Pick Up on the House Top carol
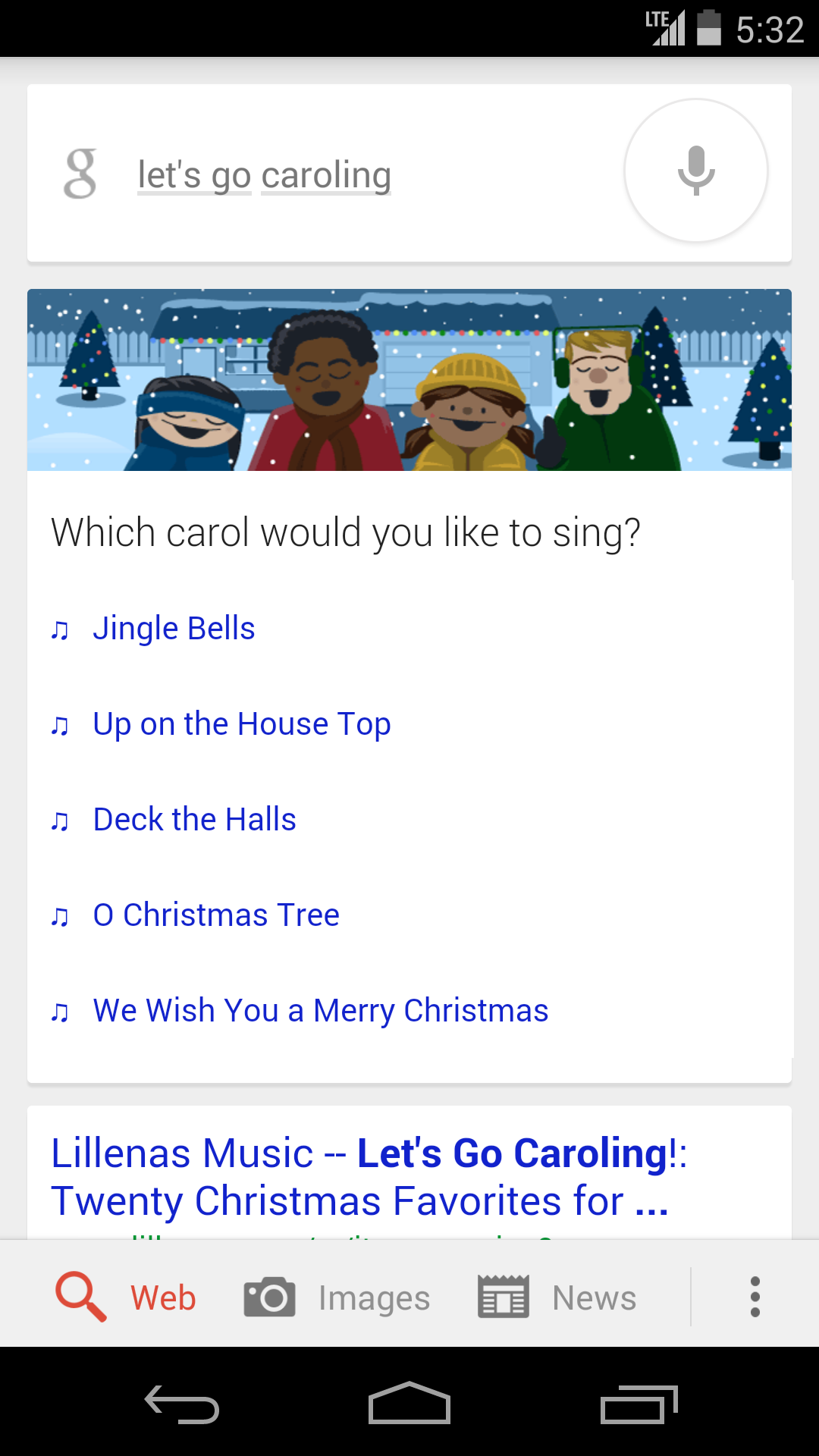Viewport: 819px width, 1456px height. tap(241, 724)
